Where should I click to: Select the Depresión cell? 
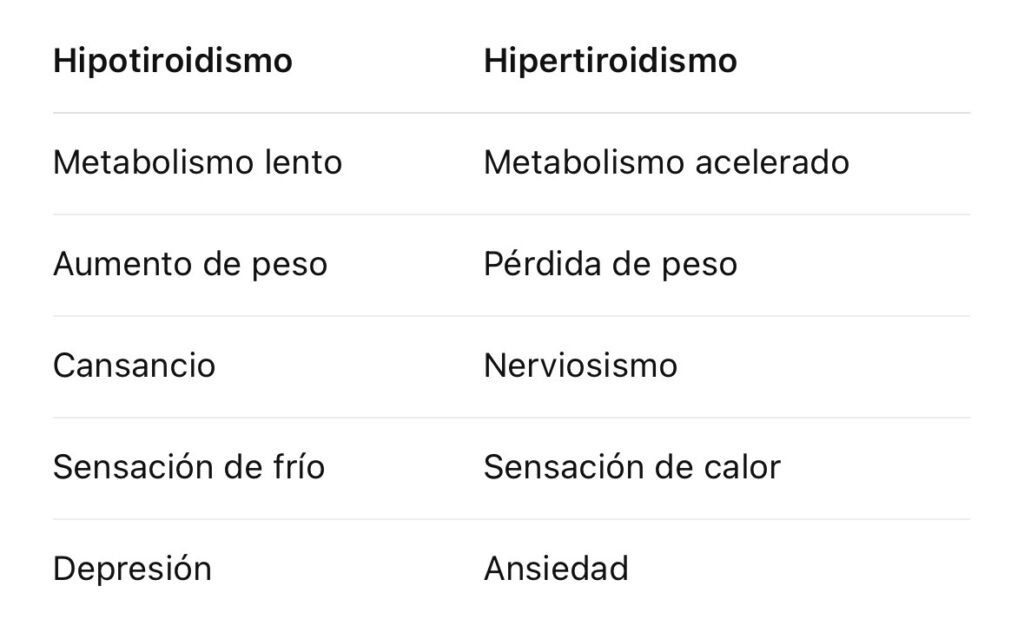pyautogui.click(x=132, y=569)
